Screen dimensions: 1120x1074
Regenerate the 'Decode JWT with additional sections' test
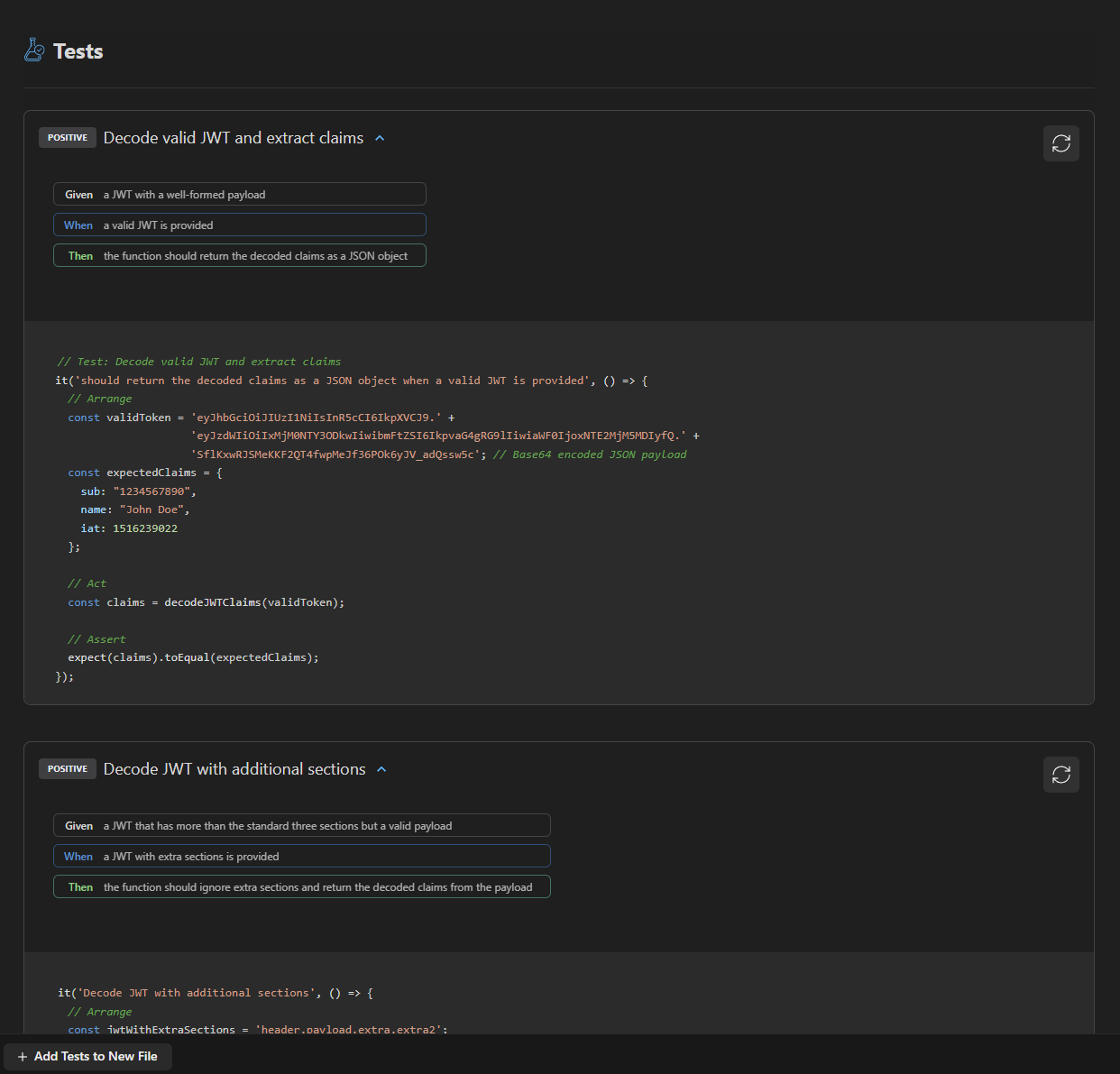(x=1060, y=775)
